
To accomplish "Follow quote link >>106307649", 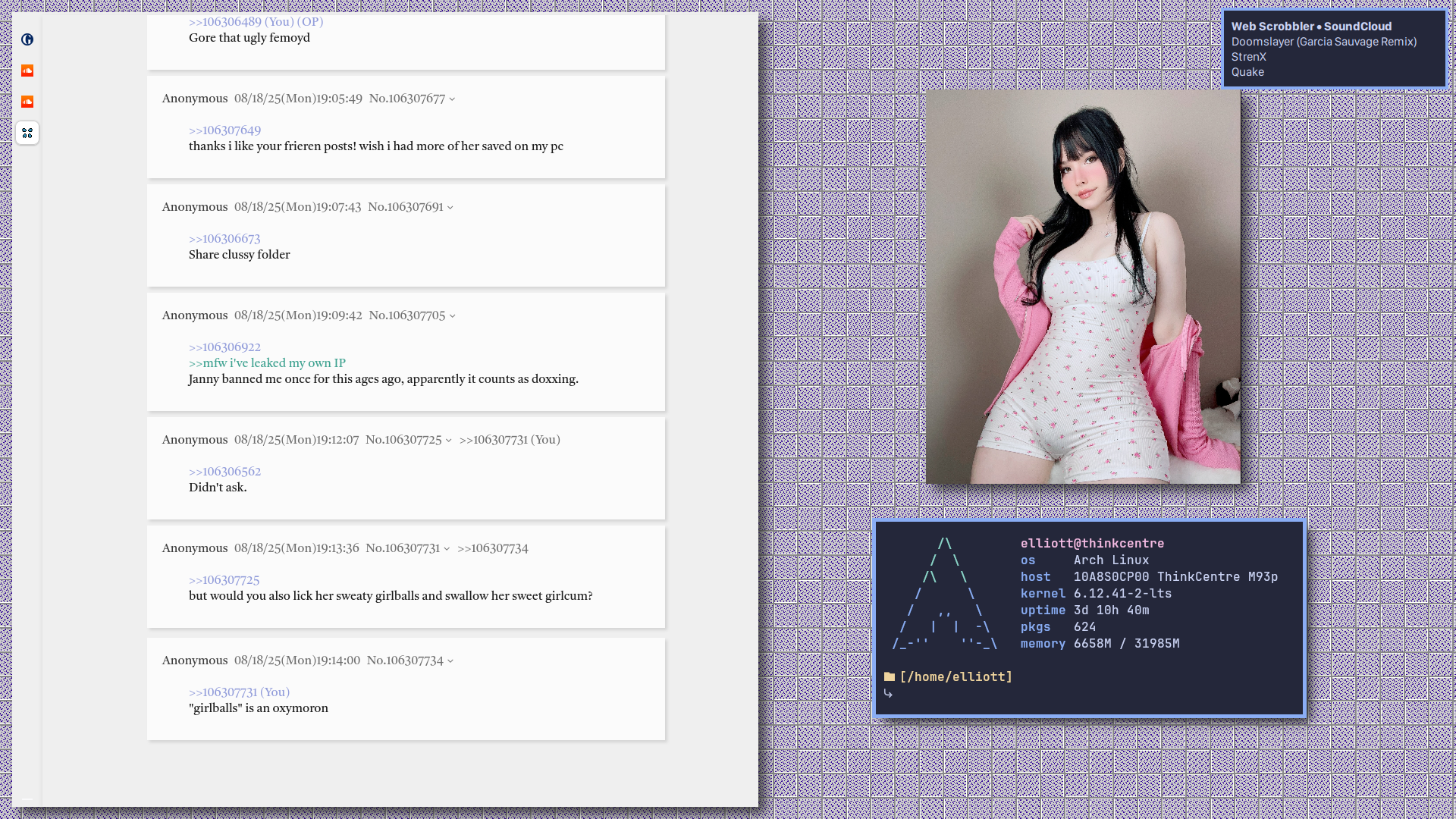I will pyautogui.click(x=224, y=130).
